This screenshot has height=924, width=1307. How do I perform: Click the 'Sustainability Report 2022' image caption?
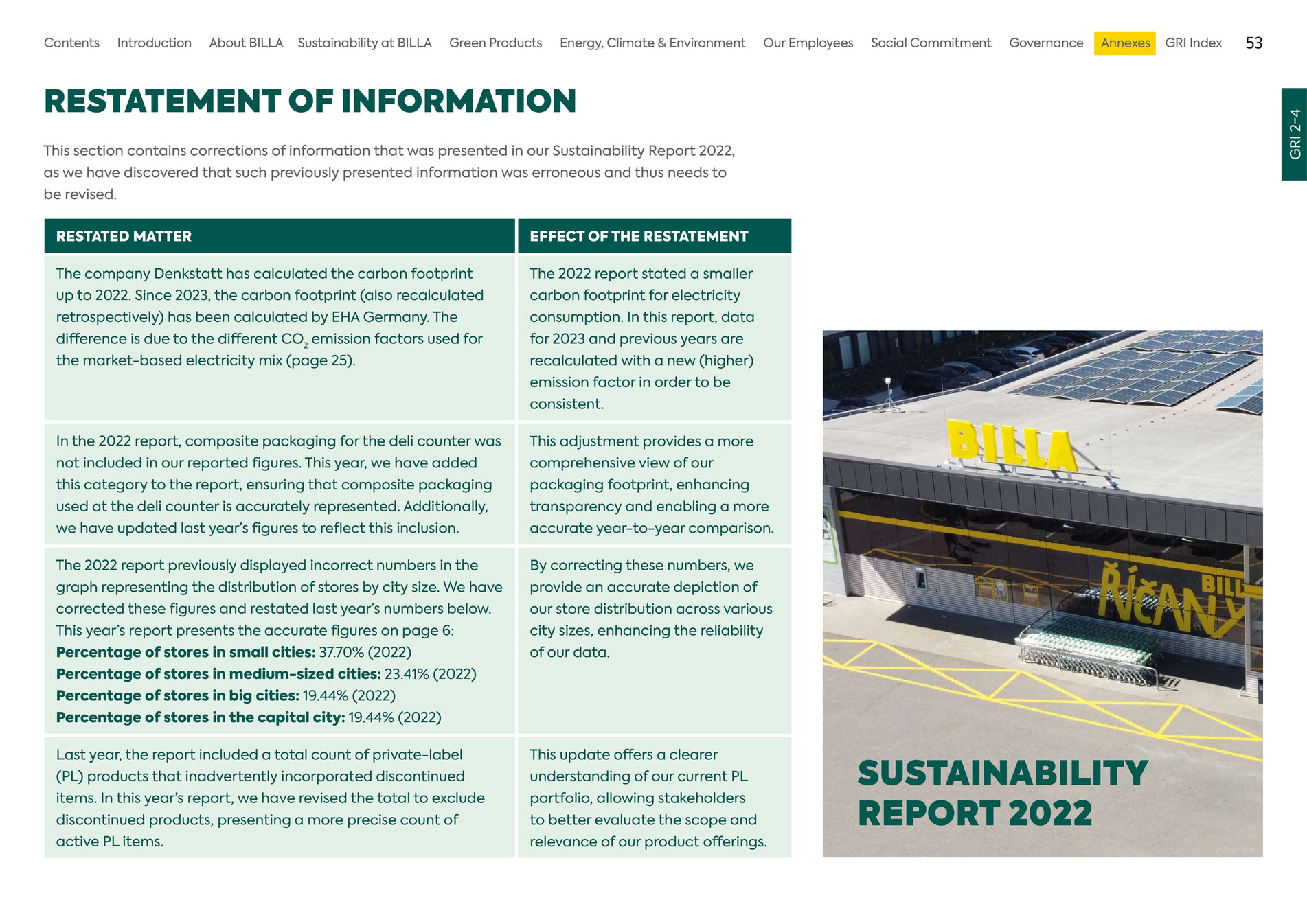point(1003,793)
